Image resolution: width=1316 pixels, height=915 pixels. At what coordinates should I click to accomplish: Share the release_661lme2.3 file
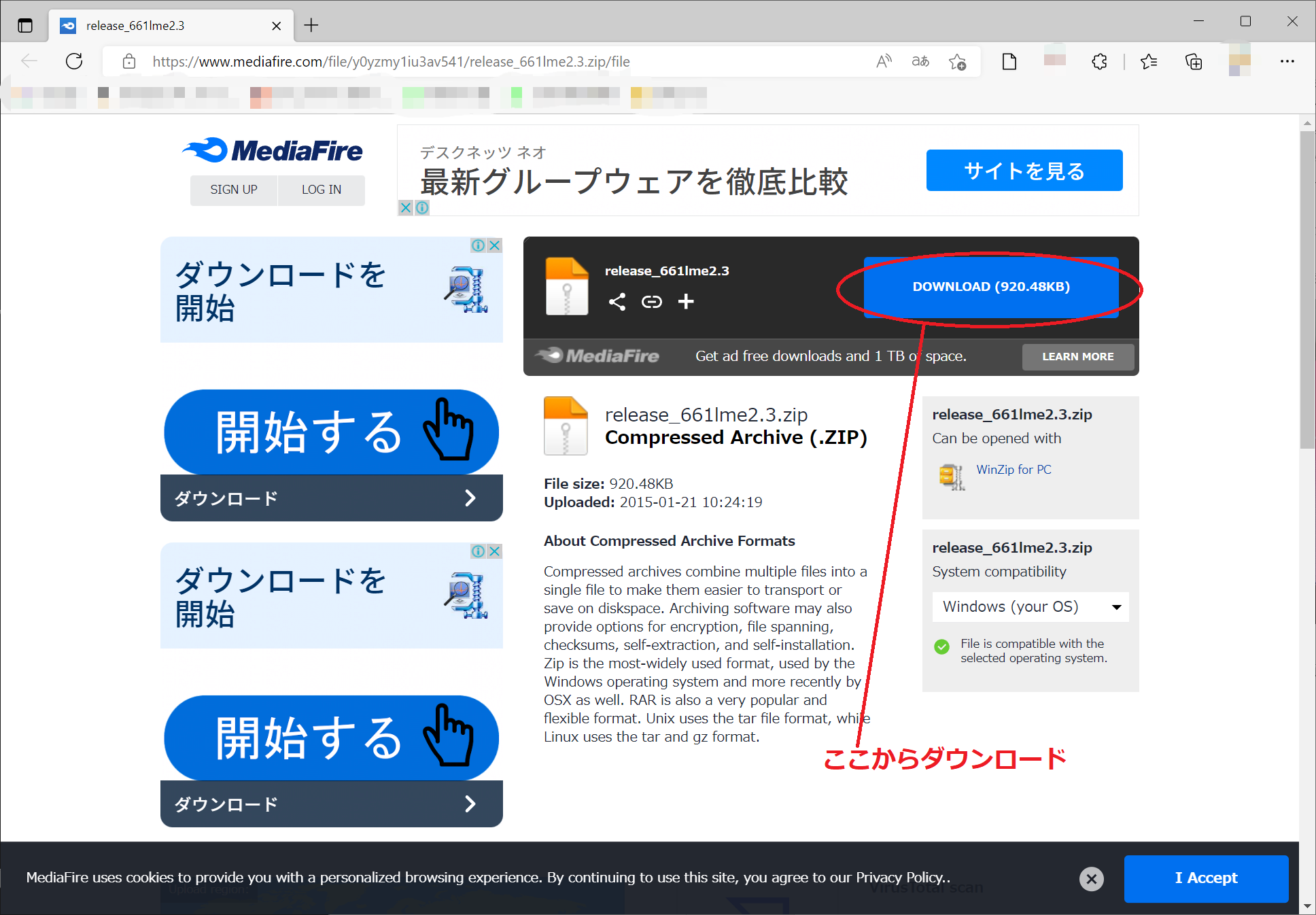pyautogui.click(x=617, y=302)
